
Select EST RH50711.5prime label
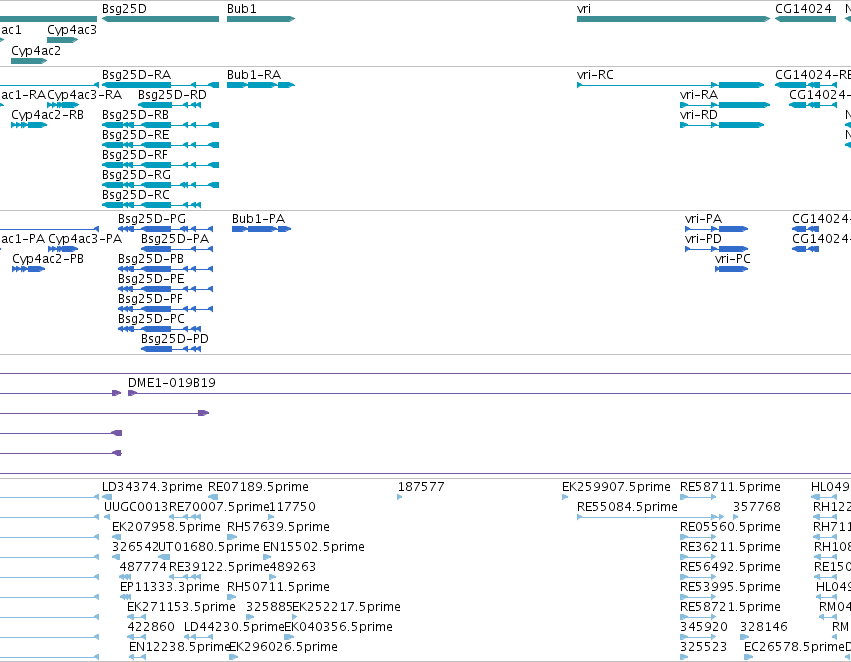[278, 587]
